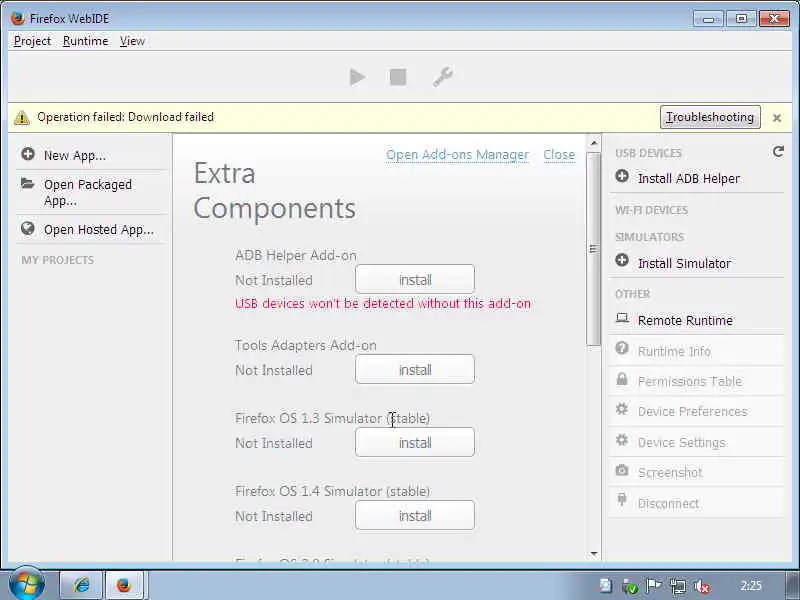Select Device Settings label
The height and width of the screenshot is (600, 800).
click(681, 442)
